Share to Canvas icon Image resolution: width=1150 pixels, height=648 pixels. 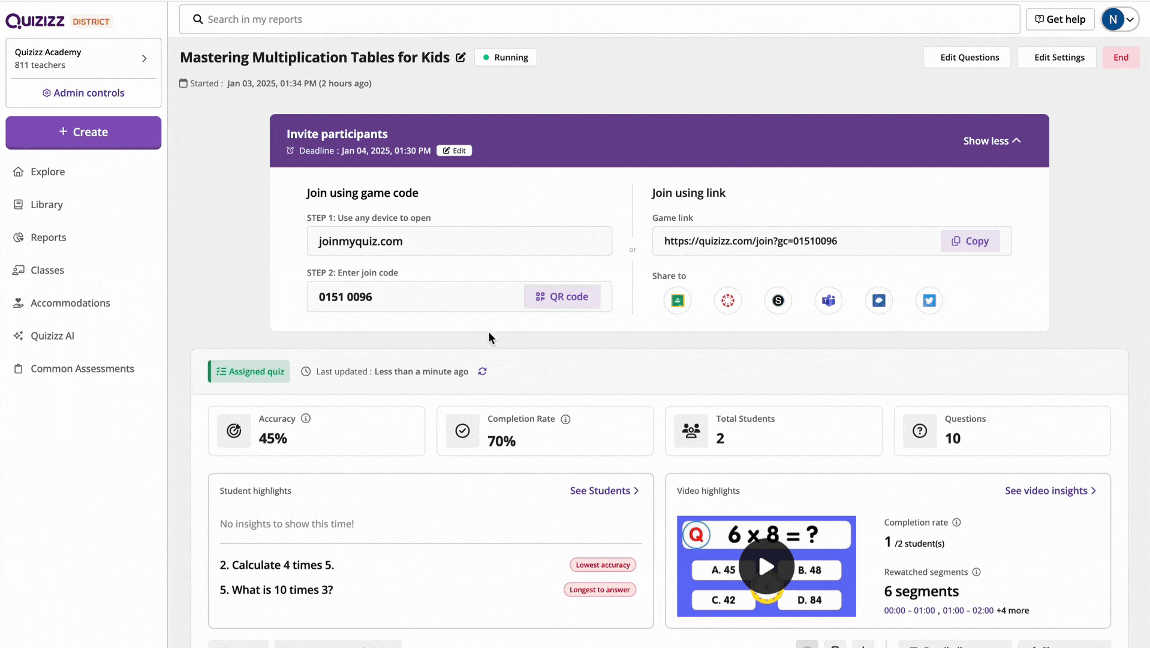[728, 301]
